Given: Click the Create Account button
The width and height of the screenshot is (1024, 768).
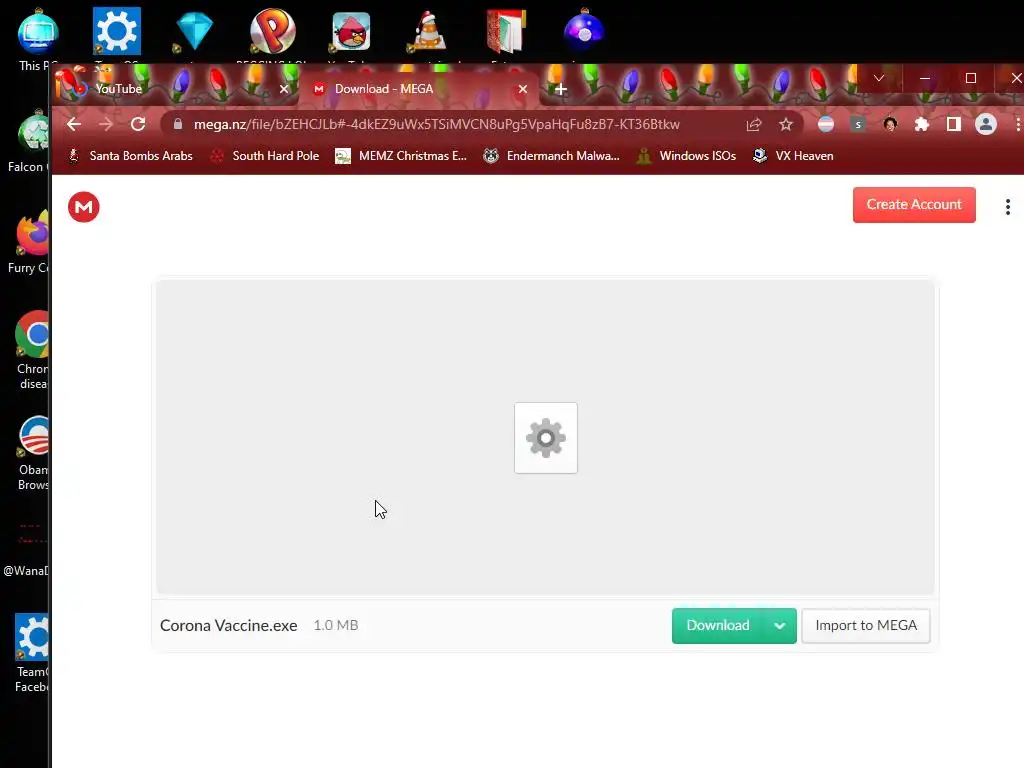Looking at the screenshot, I should pos(914,205).
